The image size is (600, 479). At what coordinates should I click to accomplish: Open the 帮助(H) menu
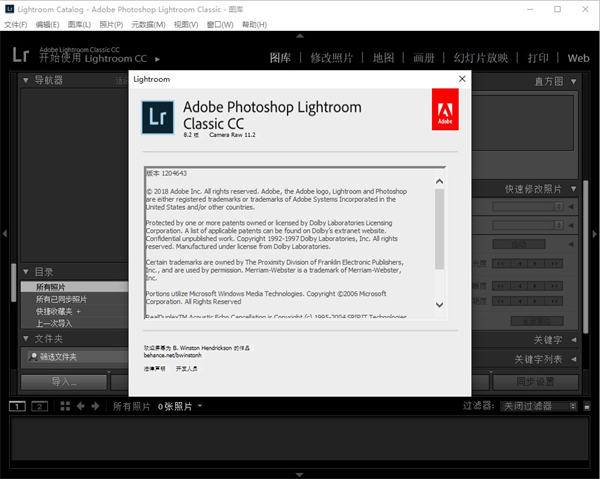[x=254, y=24]
